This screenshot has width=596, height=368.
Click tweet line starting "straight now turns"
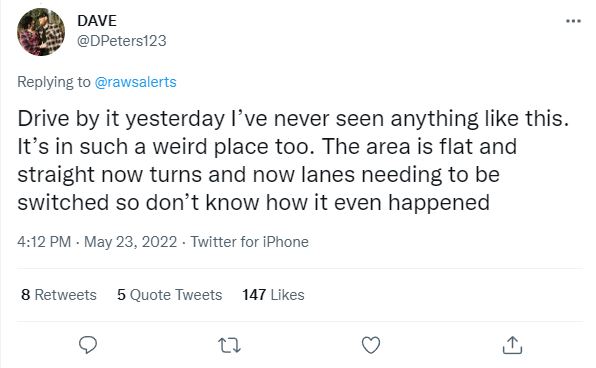pyautogui.click(x=258, y=174)
